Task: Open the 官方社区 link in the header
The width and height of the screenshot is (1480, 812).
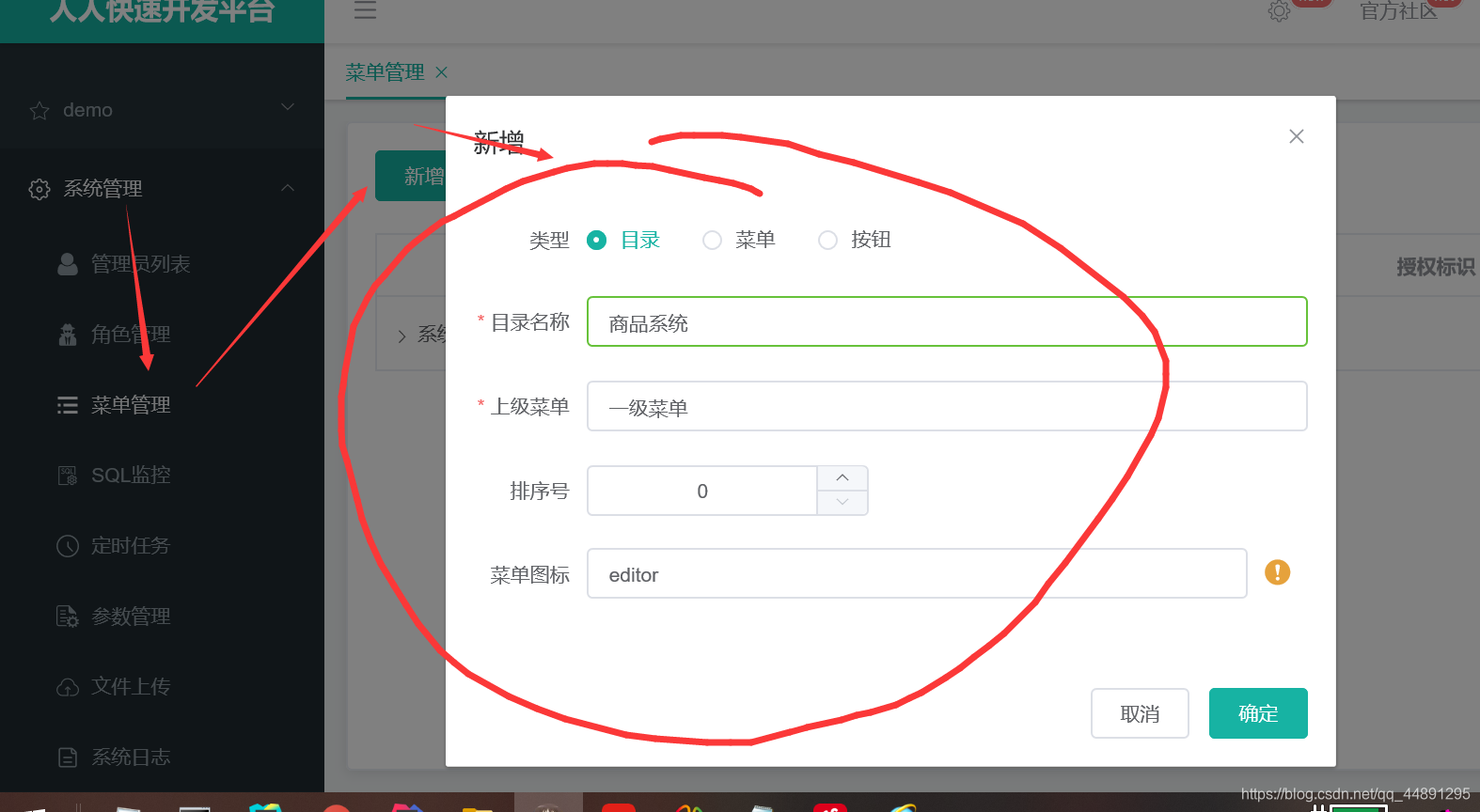Action: (x=1398, y=11)
